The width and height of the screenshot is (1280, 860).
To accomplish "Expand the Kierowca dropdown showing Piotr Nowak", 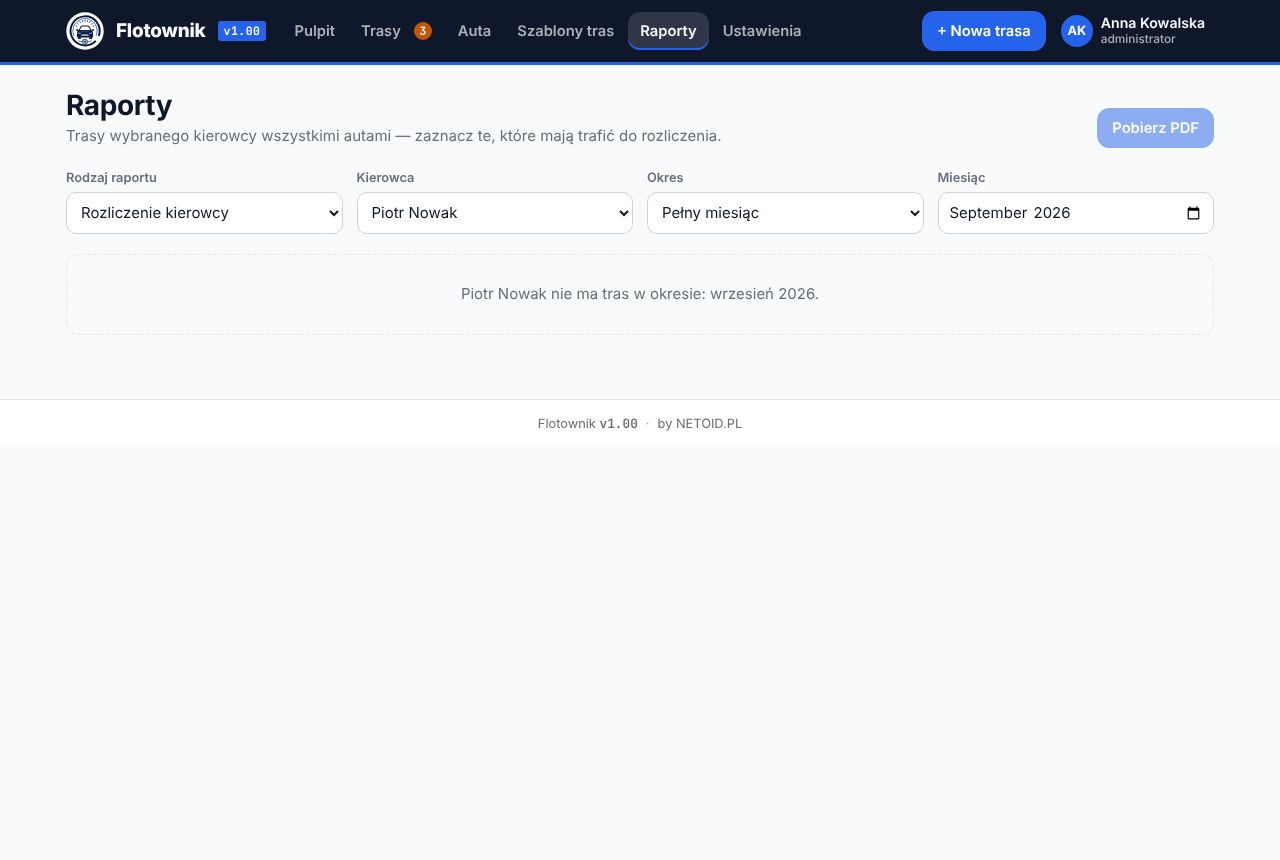I will pos(495,213).
